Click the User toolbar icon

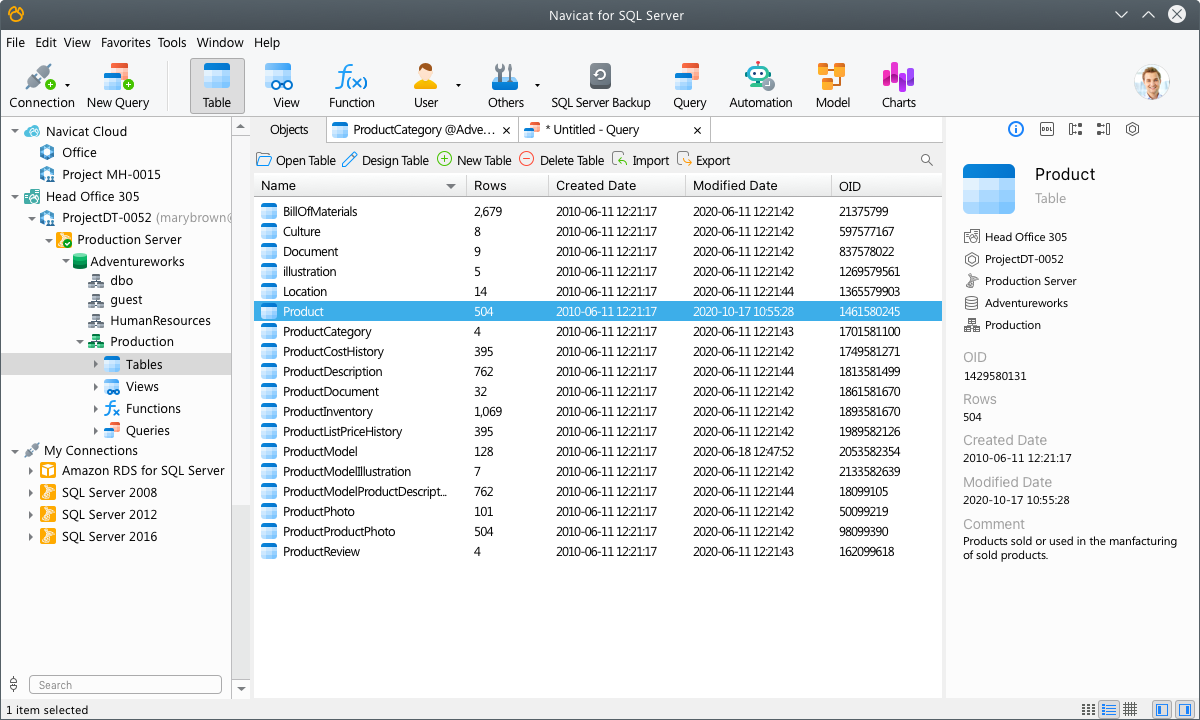[x=426, y=78]
